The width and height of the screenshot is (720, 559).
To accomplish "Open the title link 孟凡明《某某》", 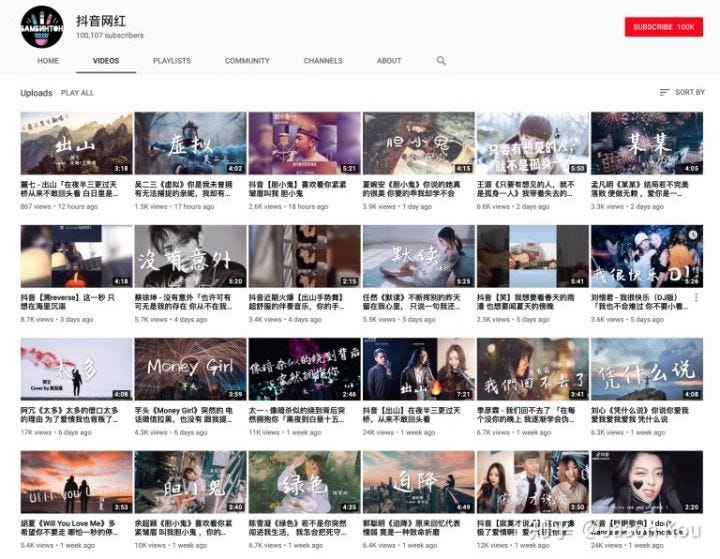I will pos(640,189).
